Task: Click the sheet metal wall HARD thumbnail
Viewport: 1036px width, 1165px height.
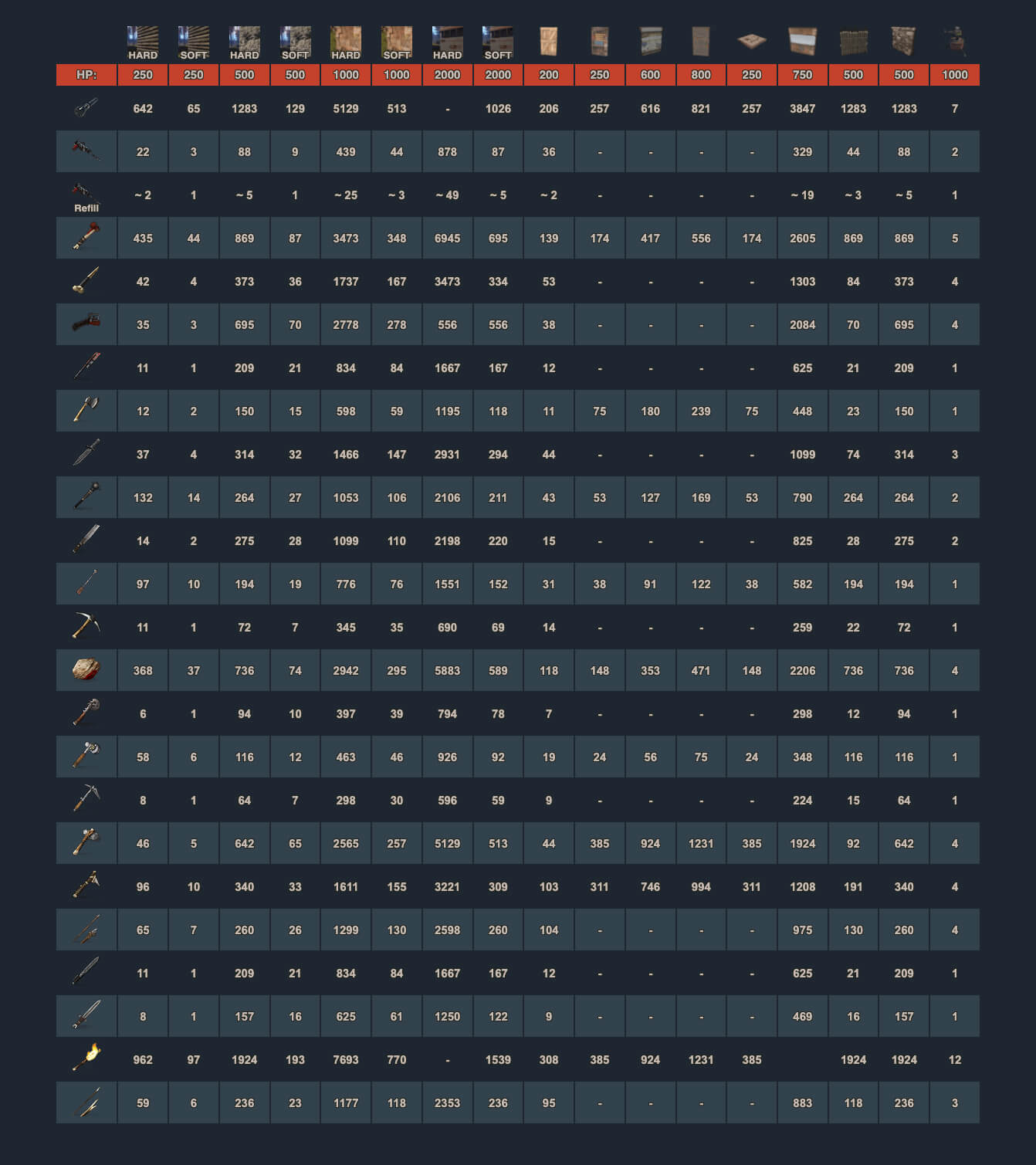Action: [346, 43]
